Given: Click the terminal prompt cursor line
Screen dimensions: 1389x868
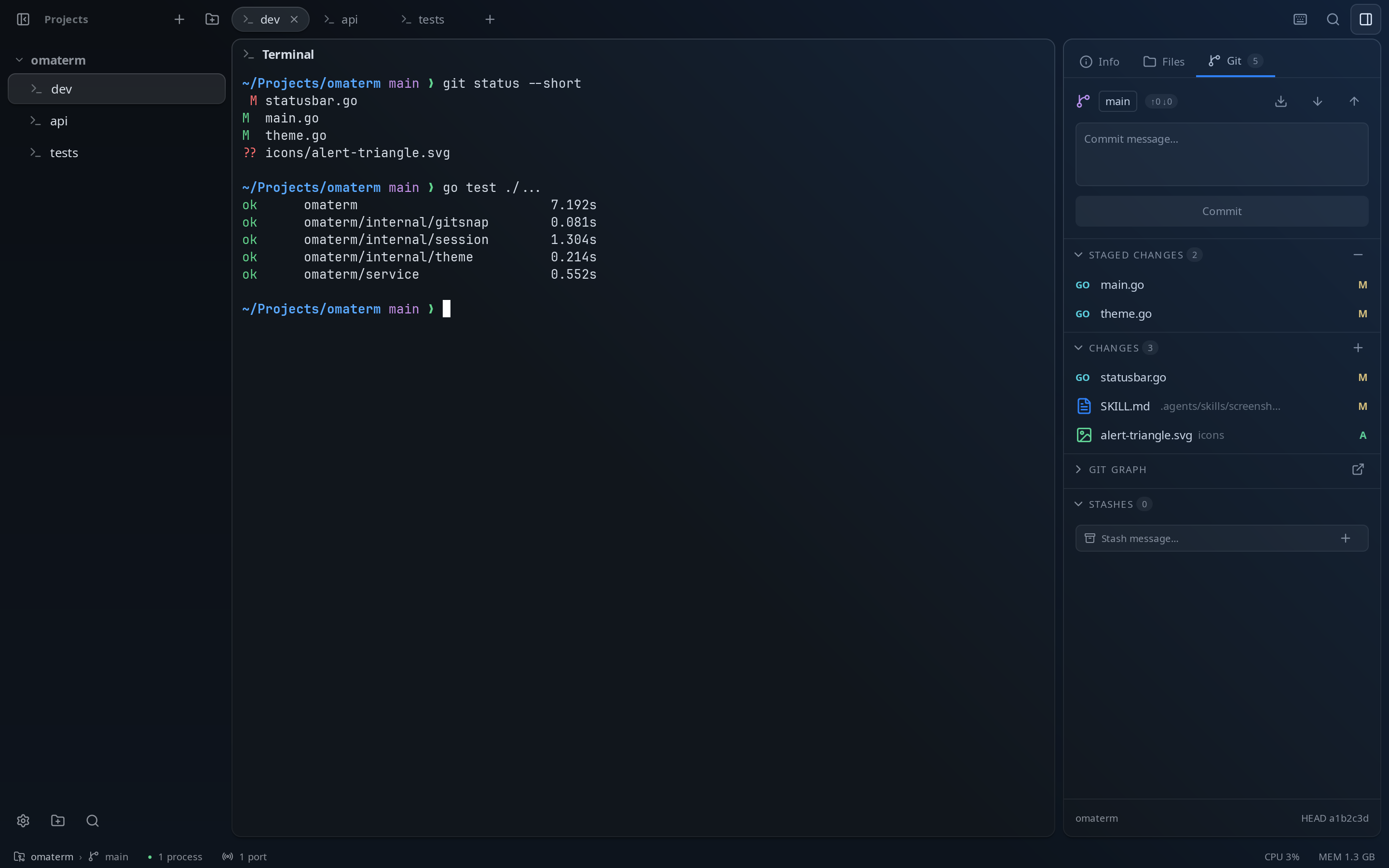Looking at the screenshot, I should point(346,309).
